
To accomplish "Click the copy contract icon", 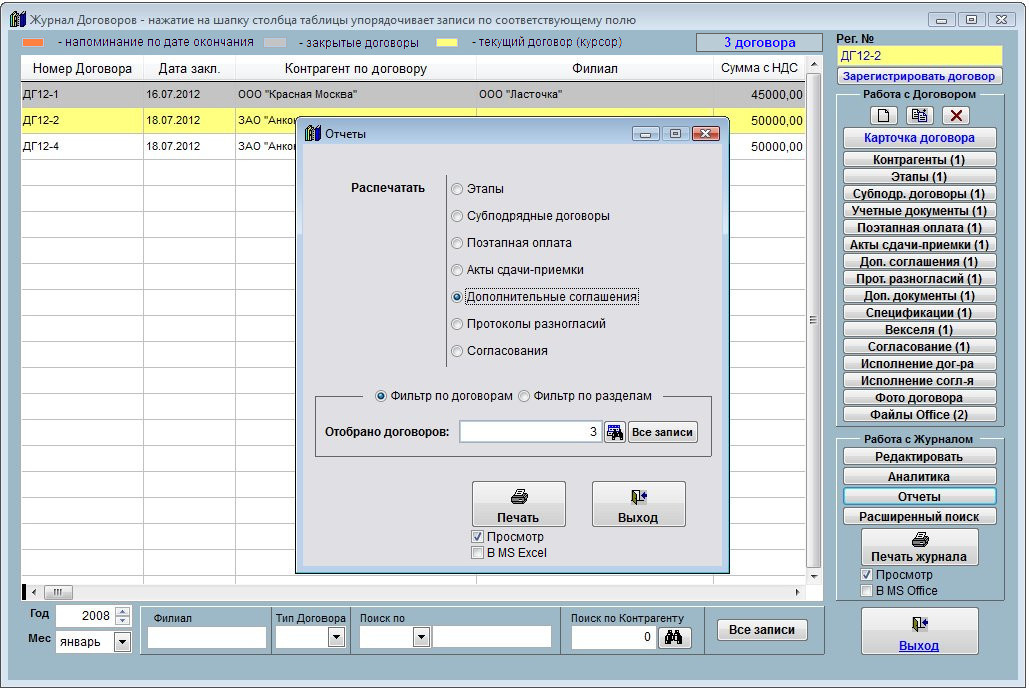I will (919, 116).
